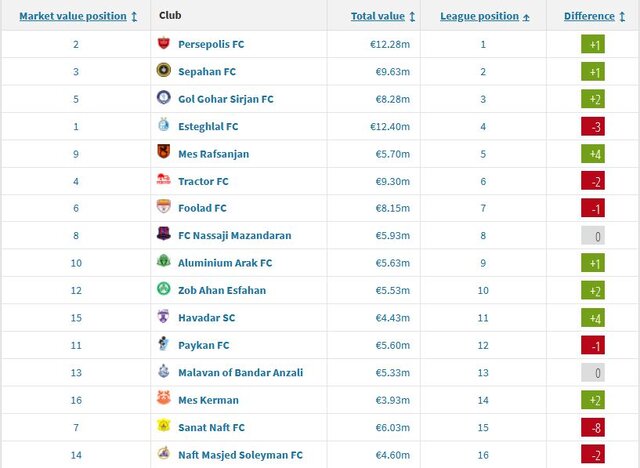The width and height of the screenshot is (640, 468).
Task: Click the Tractor FC club crest icon
Action: (164, 181)
